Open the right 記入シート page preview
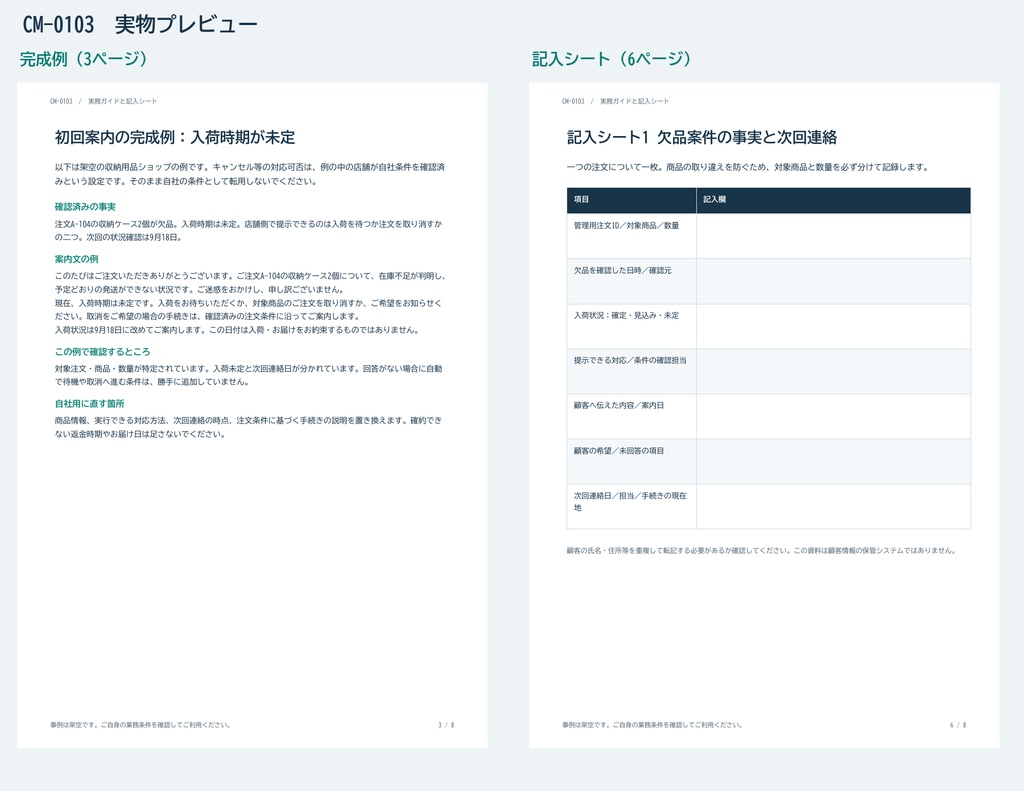The width and height of the screenshot is (1024, 791). click(764, 415)
